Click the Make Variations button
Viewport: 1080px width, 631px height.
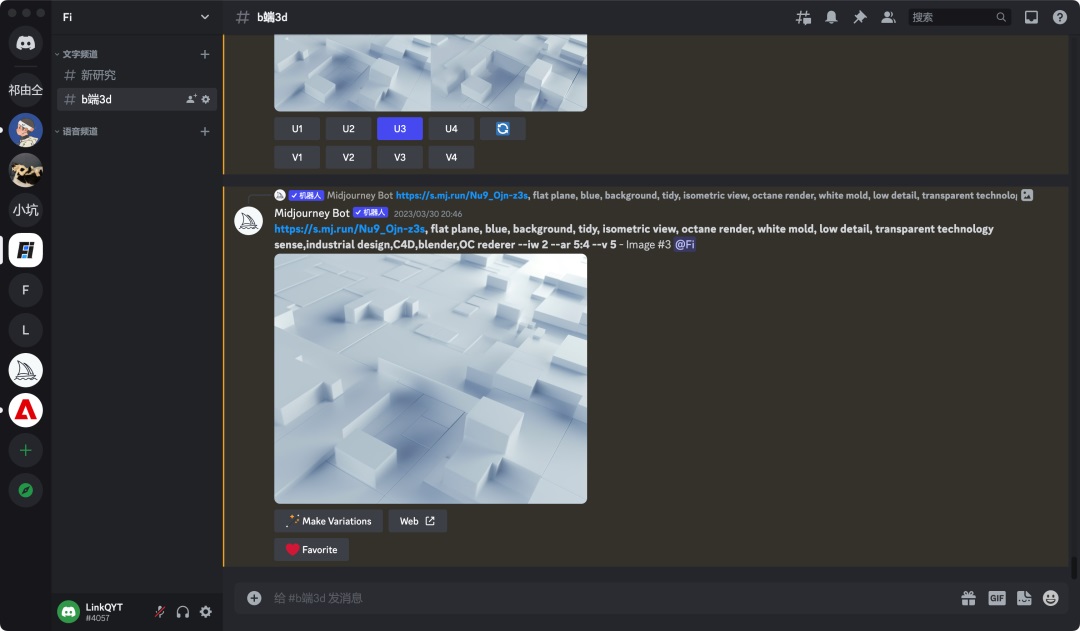click(x=328, y=521)
